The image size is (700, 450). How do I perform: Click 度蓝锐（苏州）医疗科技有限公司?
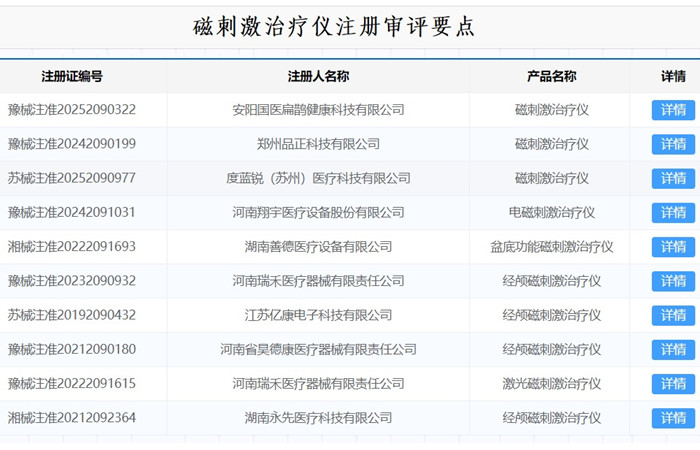pyautogui.click(x=318, y=179)
